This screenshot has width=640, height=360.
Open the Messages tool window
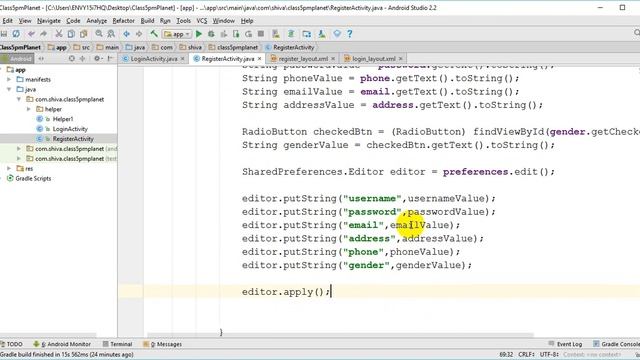[163, 344]
